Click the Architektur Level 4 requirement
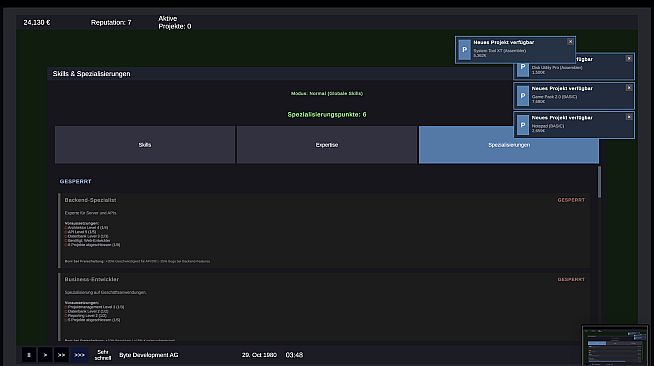 click(86, 228)
